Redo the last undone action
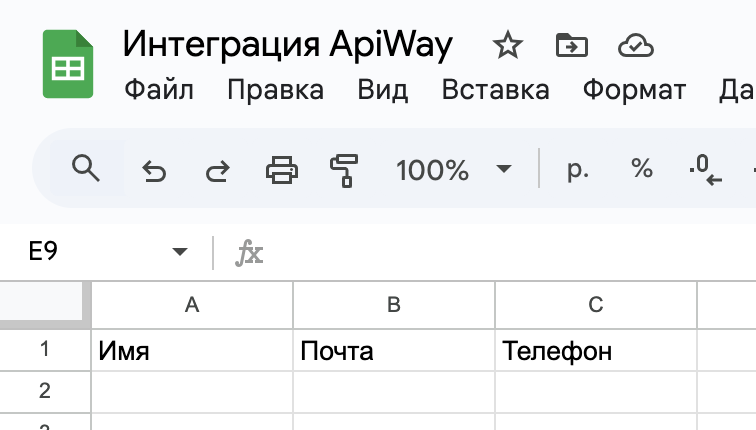Viewport: 756px width, 430px height. [217, 171]
